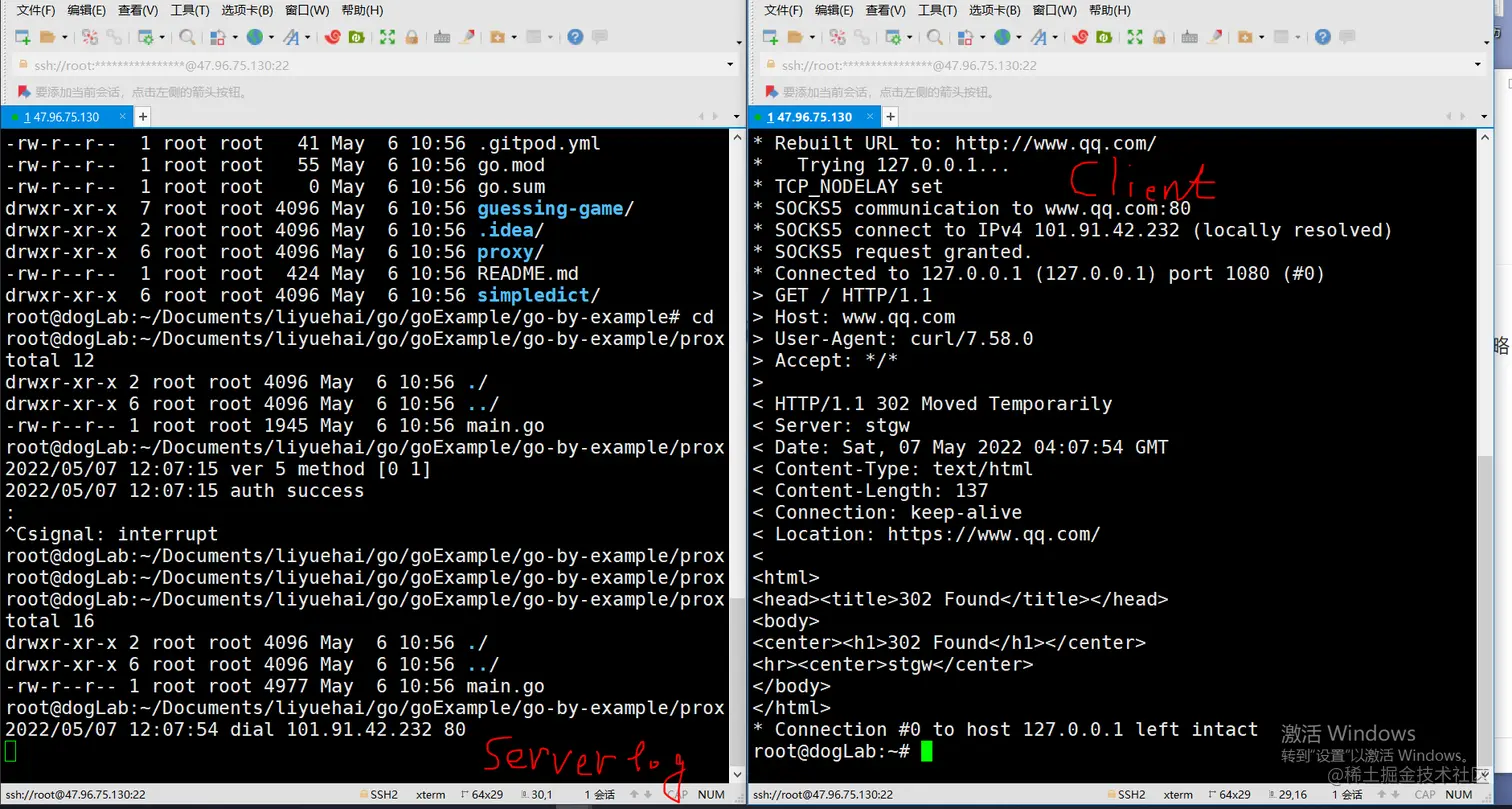Screen dimensions: 1512x809
Task: Click globe encoding icon in left window
Action: click(x=254, y=37)
